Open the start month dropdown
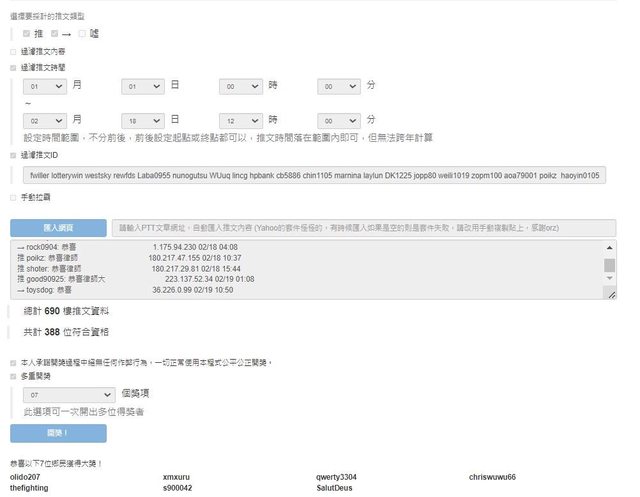The height and width of the screenshot is (497, 640). (45, 87)
